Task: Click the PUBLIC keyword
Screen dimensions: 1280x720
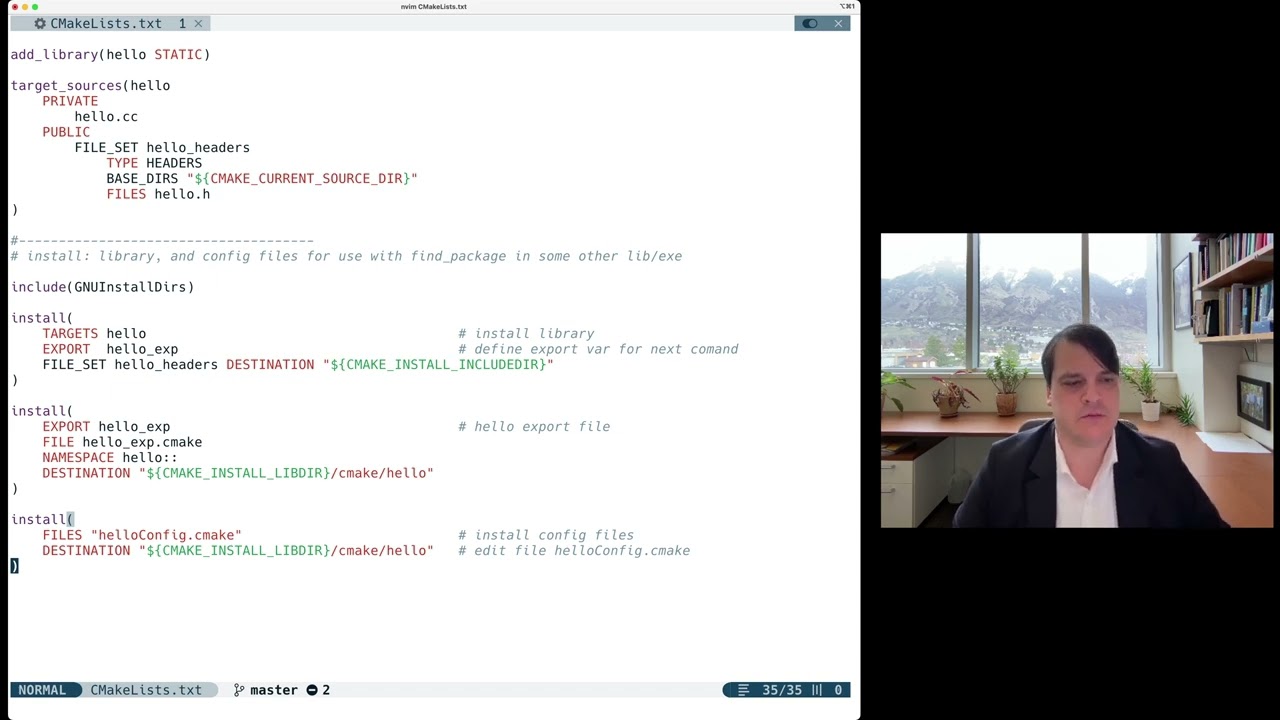Action: [x=66, y=132]
